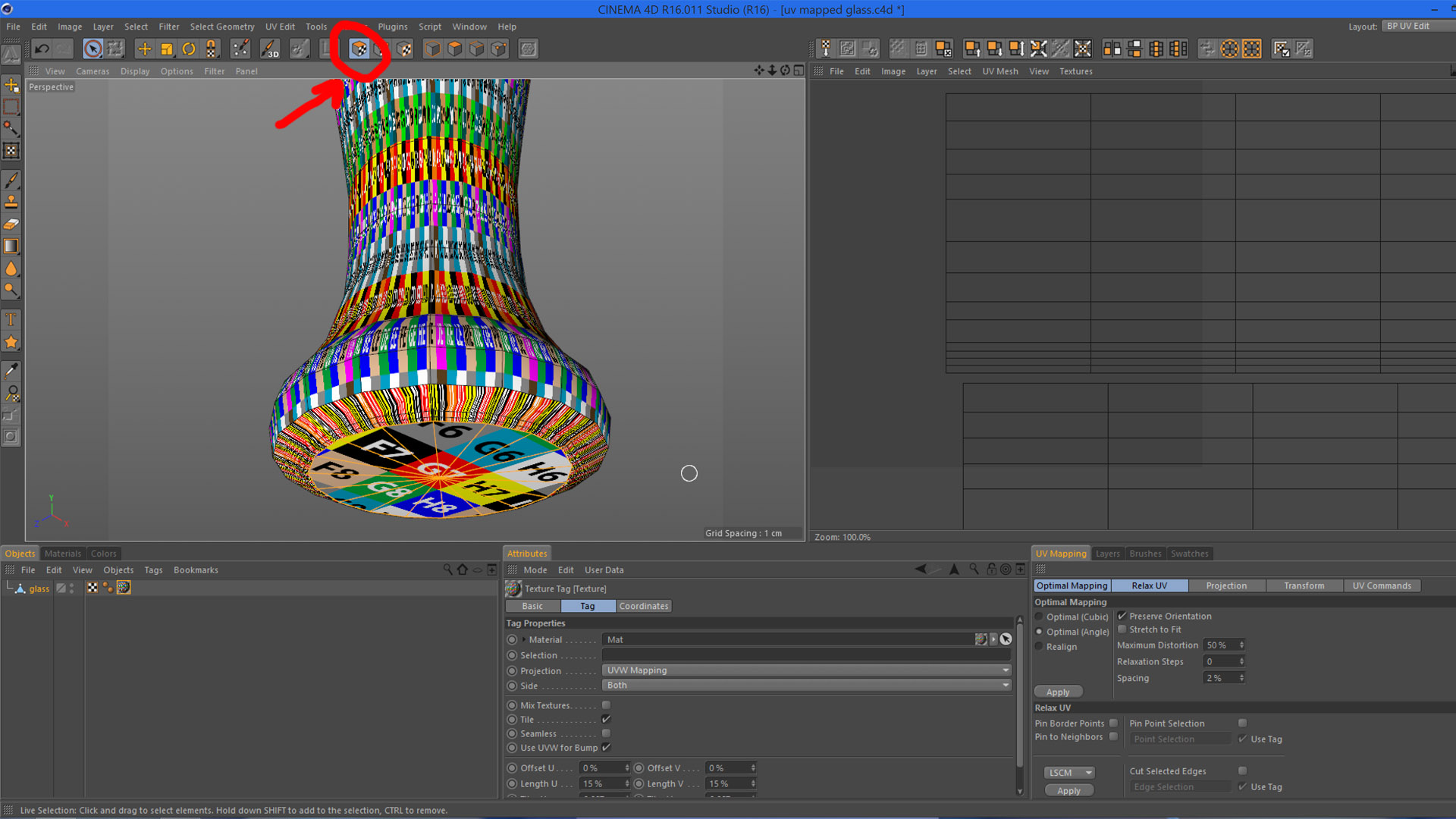
Task: Open the LSCM relax method dropdown
Action: tap(1069, 773)
